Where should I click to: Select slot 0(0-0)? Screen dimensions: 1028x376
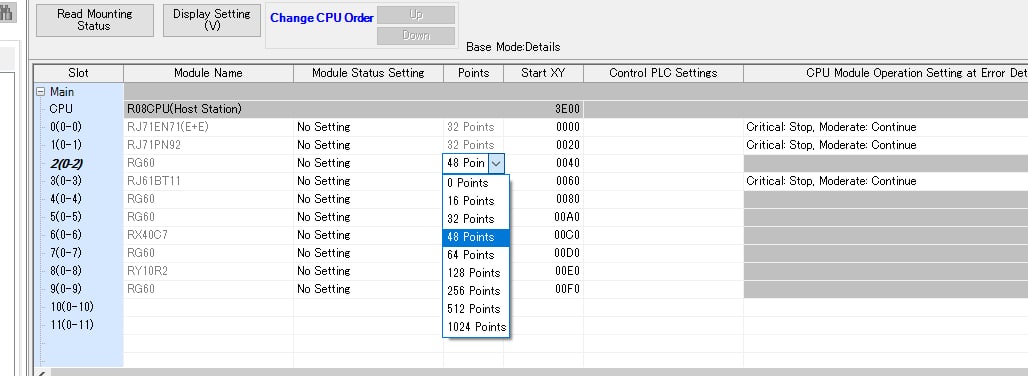pos(66,127)
